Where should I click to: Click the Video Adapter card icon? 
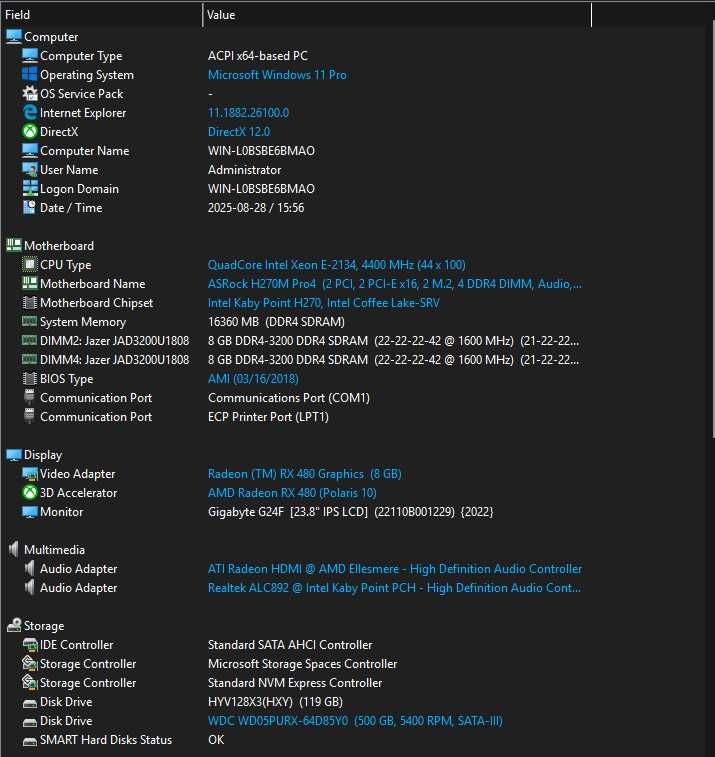(29, 474)
